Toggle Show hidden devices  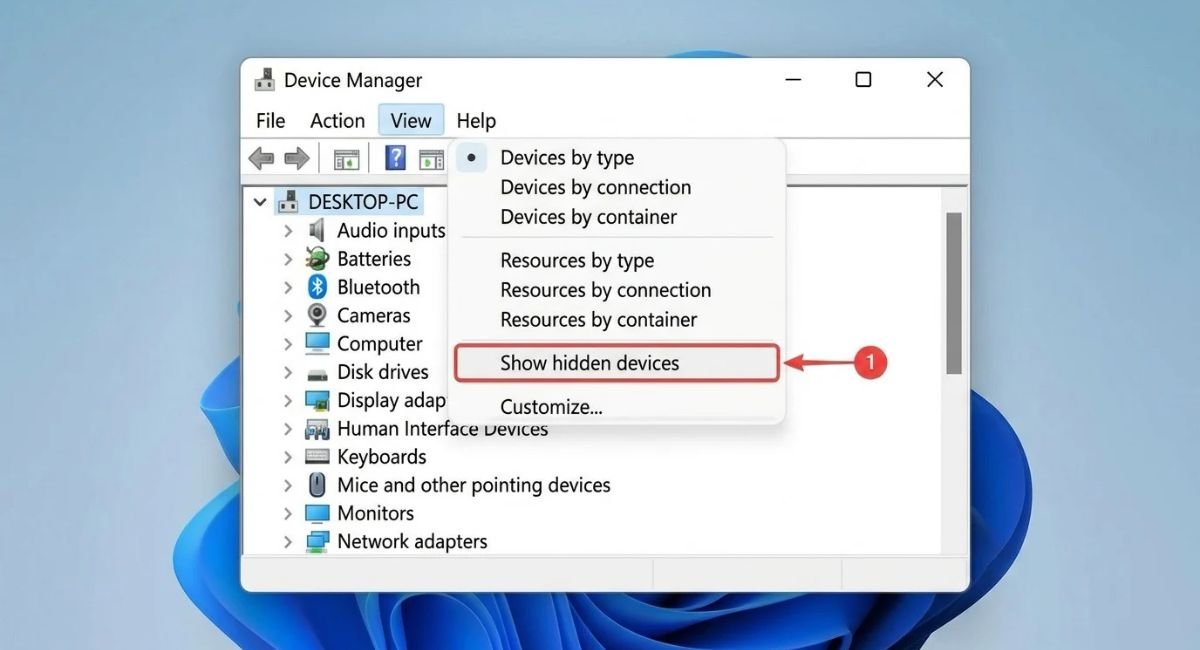[x=616, y=363]
